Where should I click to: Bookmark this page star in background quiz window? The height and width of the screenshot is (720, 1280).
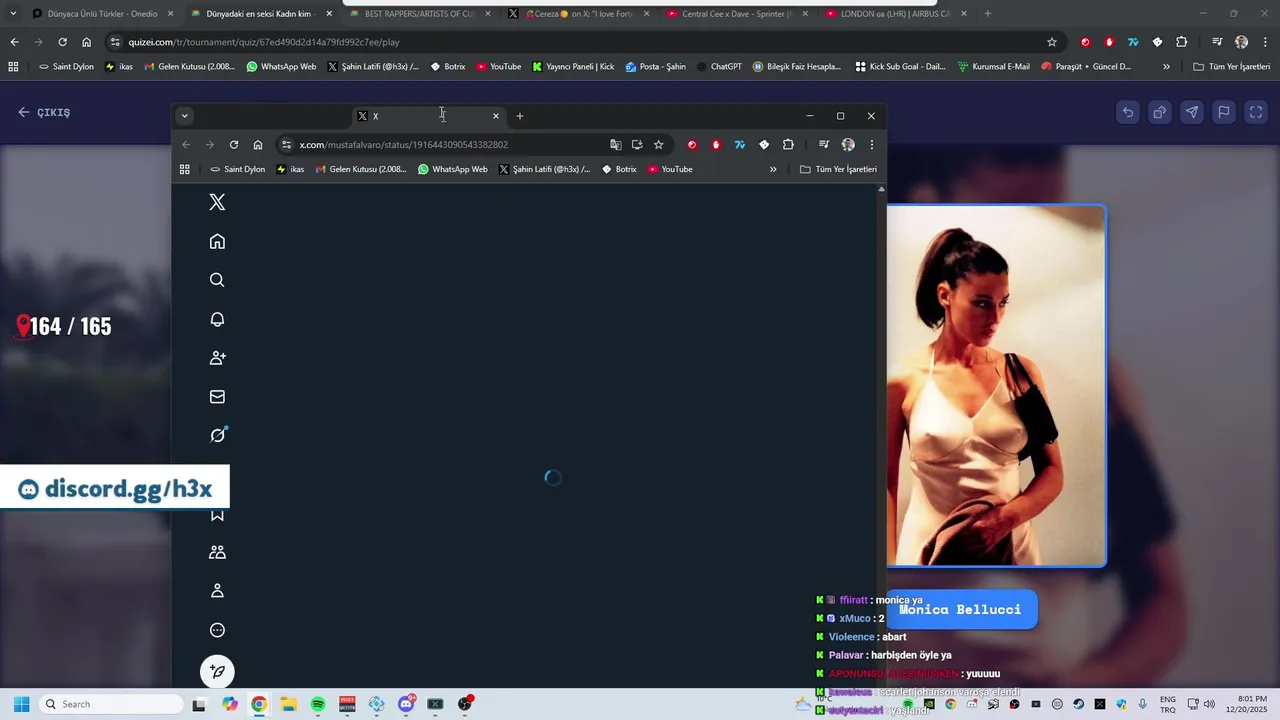click(1052, 42)
